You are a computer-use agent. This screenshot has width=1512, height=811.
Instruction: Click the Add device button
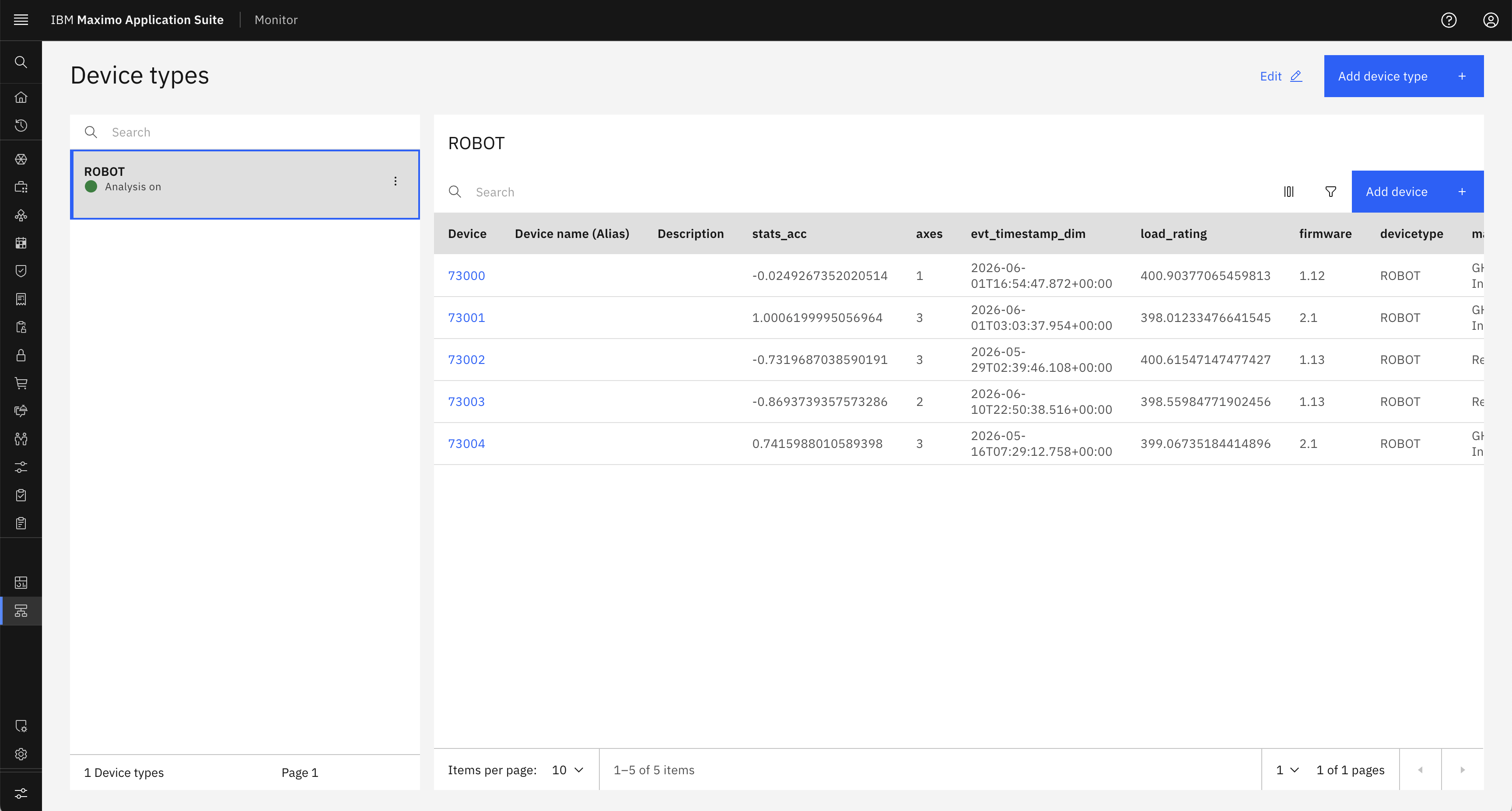coord(1417,192)
